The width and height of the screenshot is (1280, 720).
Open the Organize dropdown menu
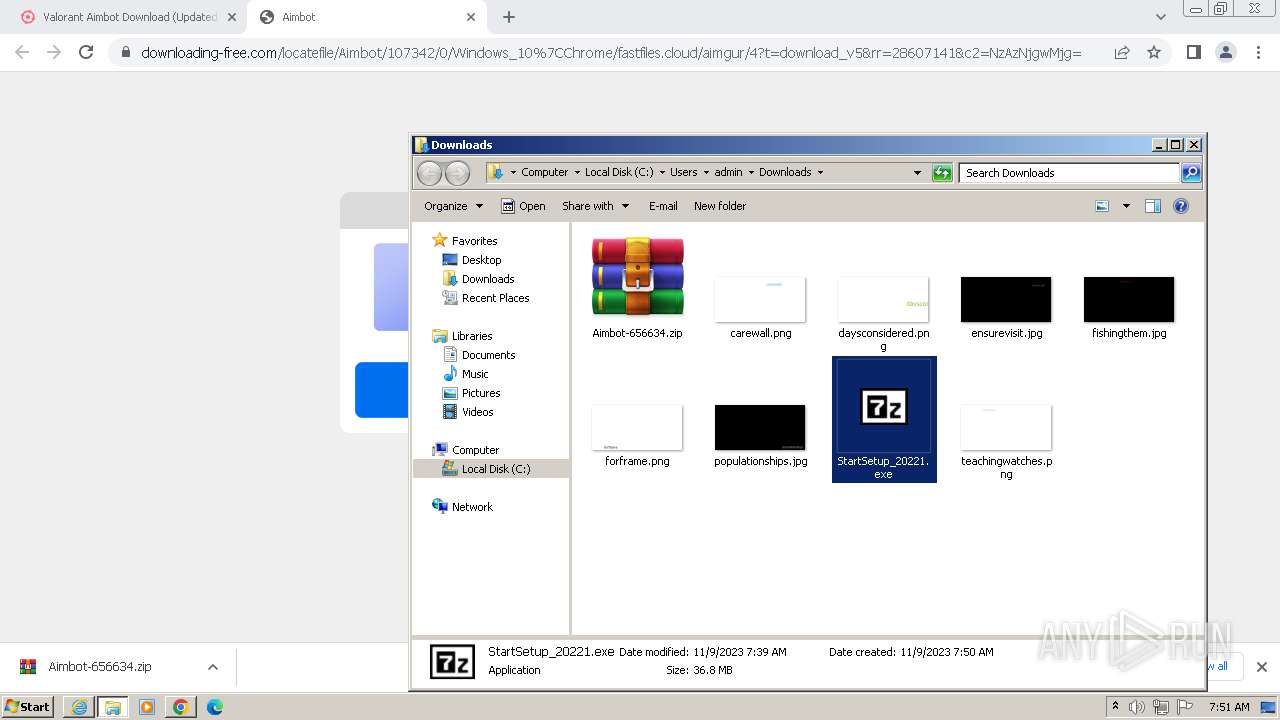[453, 206]
